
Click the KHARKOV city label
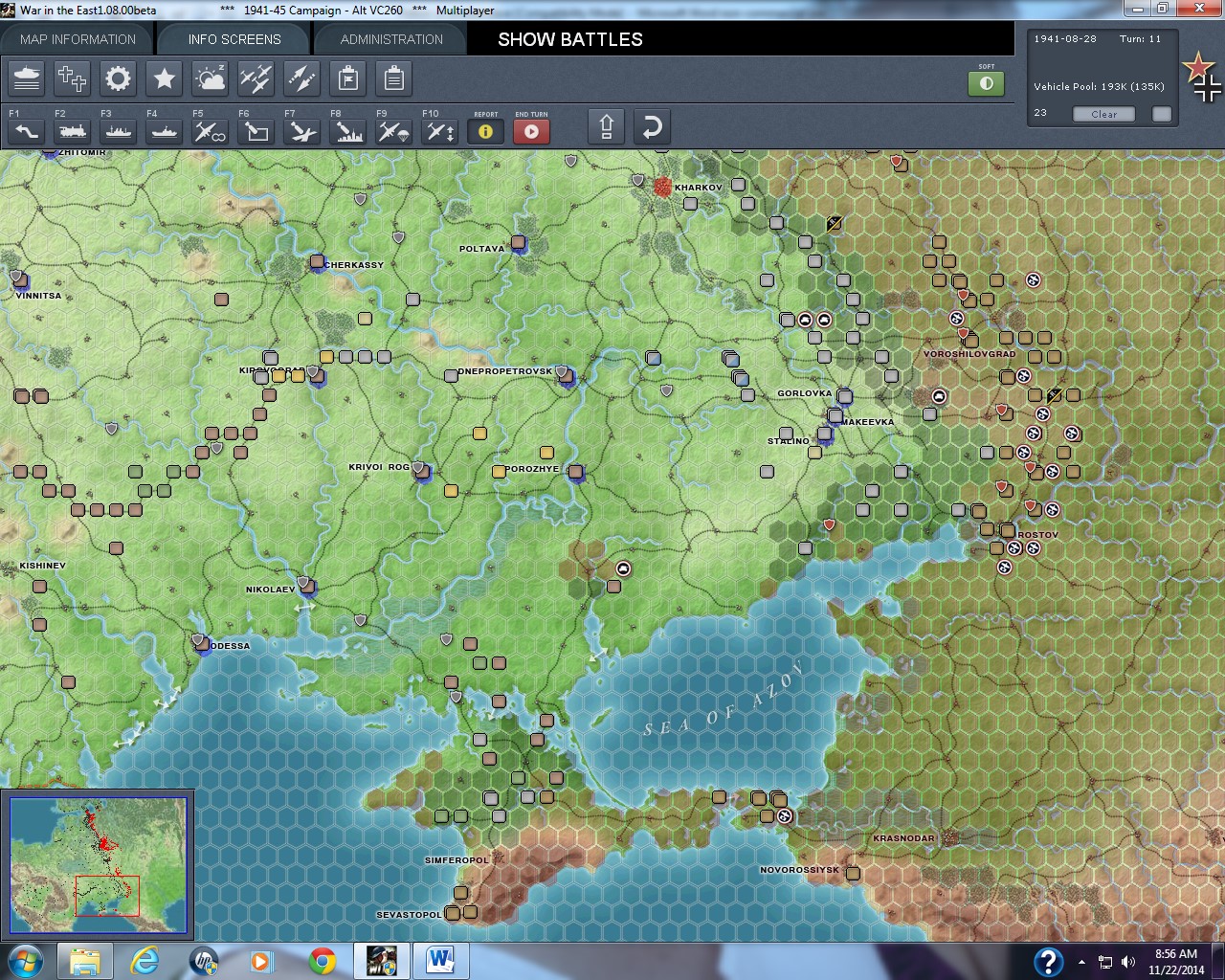tap(698, 188)
